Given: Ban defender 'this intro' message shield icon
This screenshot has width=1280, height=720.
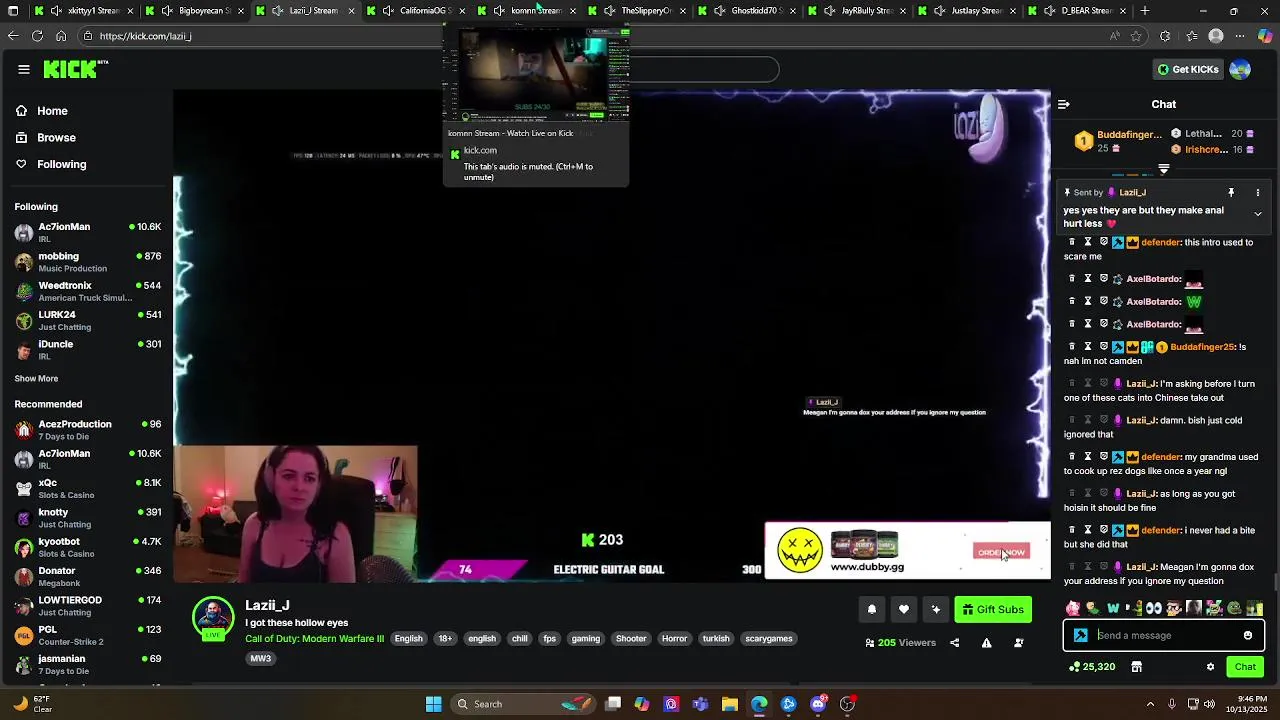Looking at the screenshot, I should pyautogui.click(x=1104, y=242).
